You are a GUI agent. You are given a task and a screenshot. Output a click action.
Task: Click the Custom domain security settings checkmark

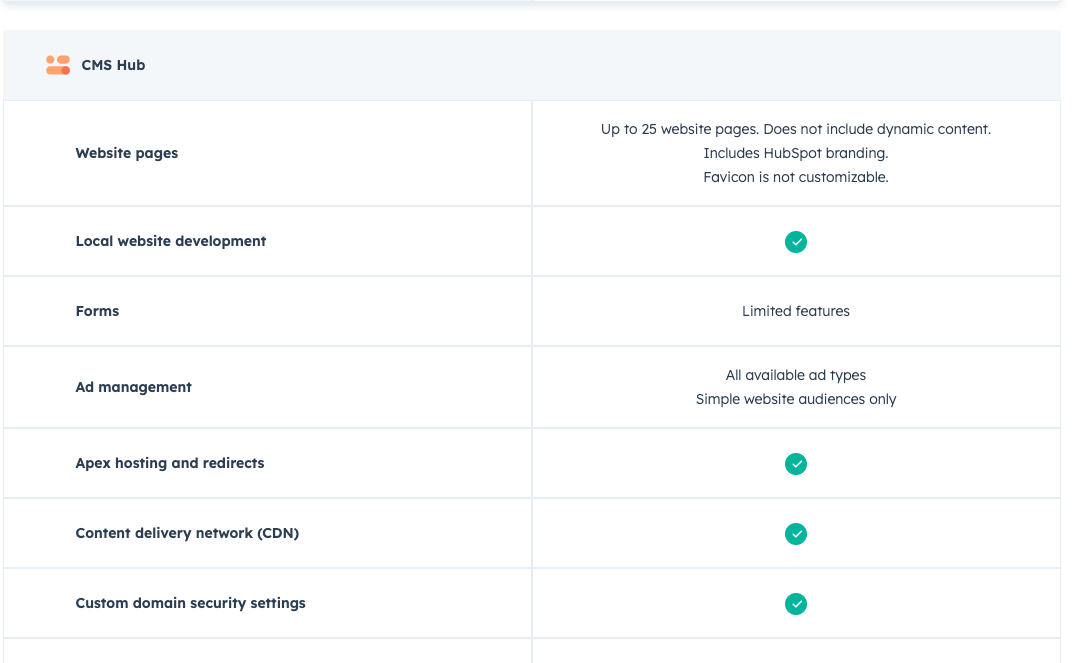coord(795,604)
